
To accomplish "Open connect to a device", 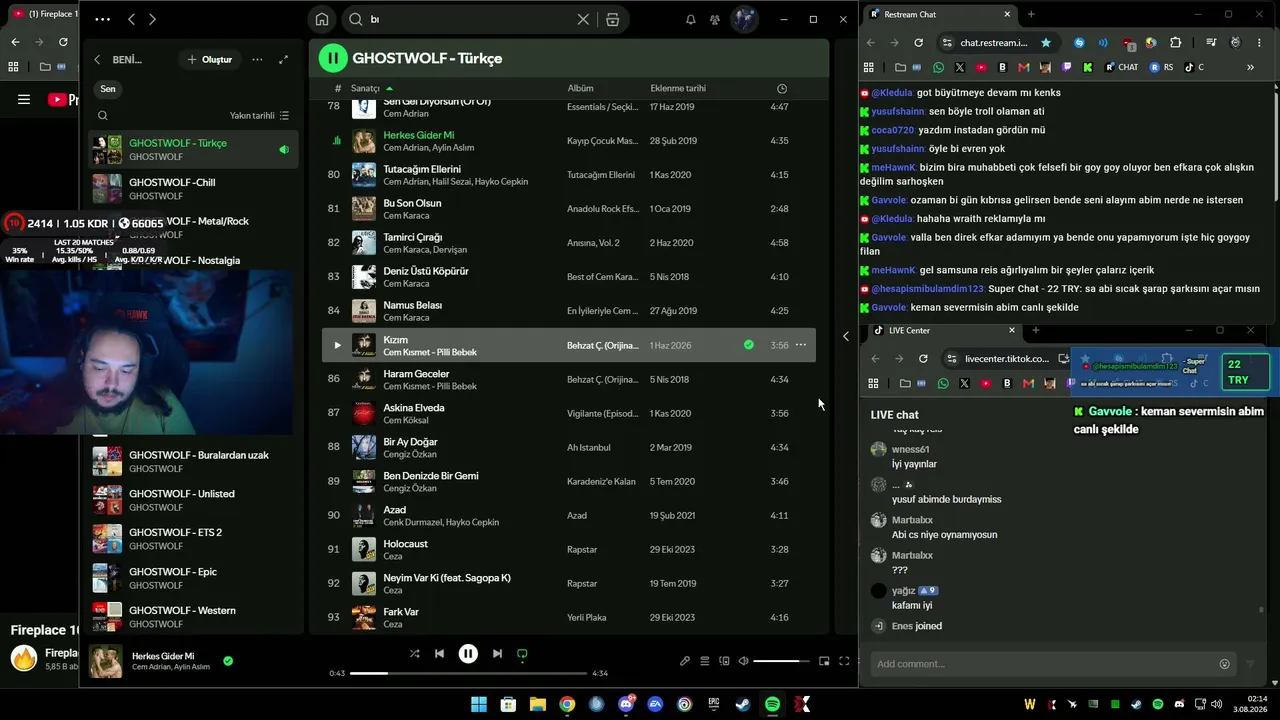I will pyautogui.click(x=724, y=661).
